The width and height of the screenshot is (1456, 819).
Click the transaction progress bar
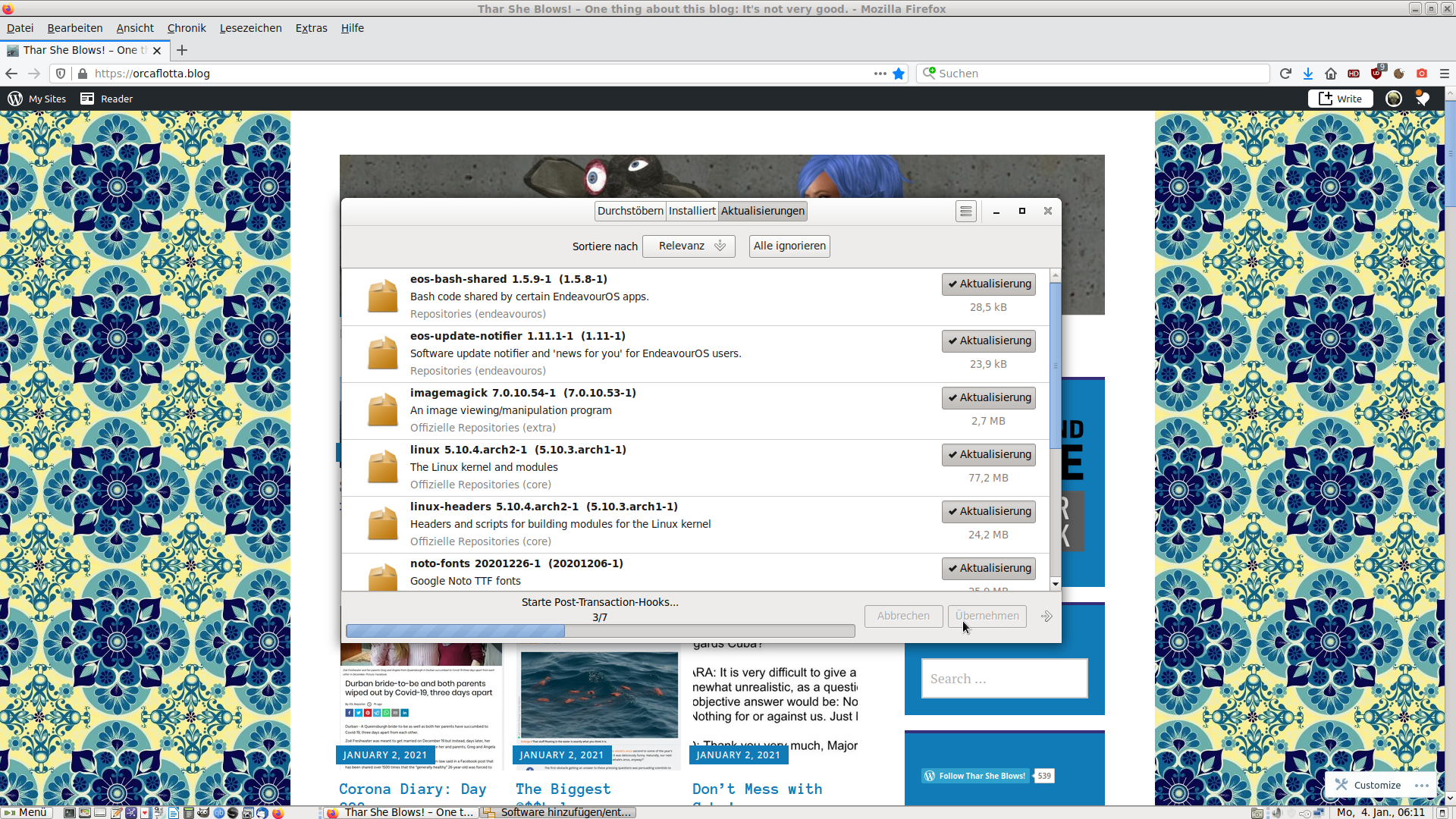[600, 631]
